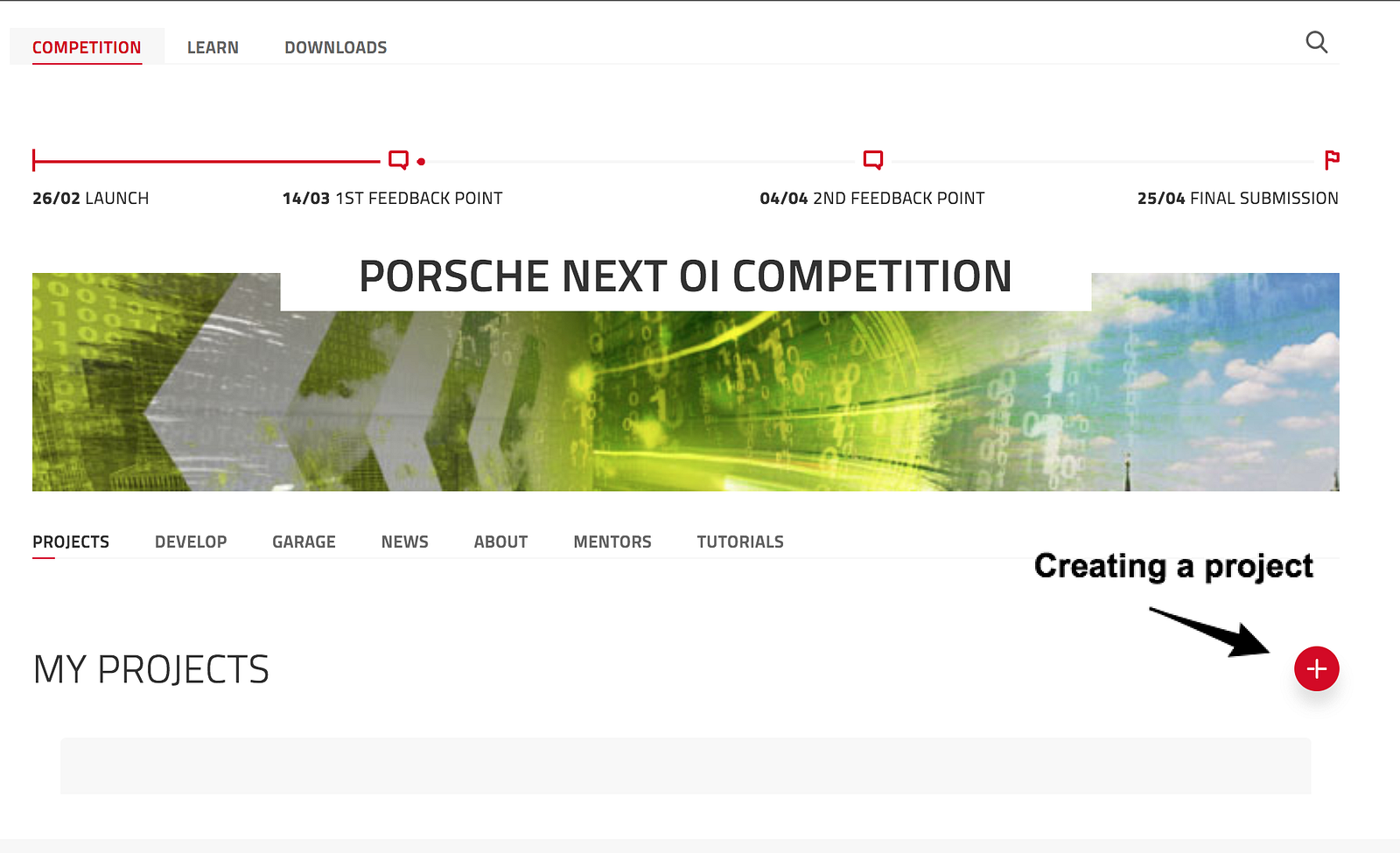Click the My Projects heading

tap(151, 669)
